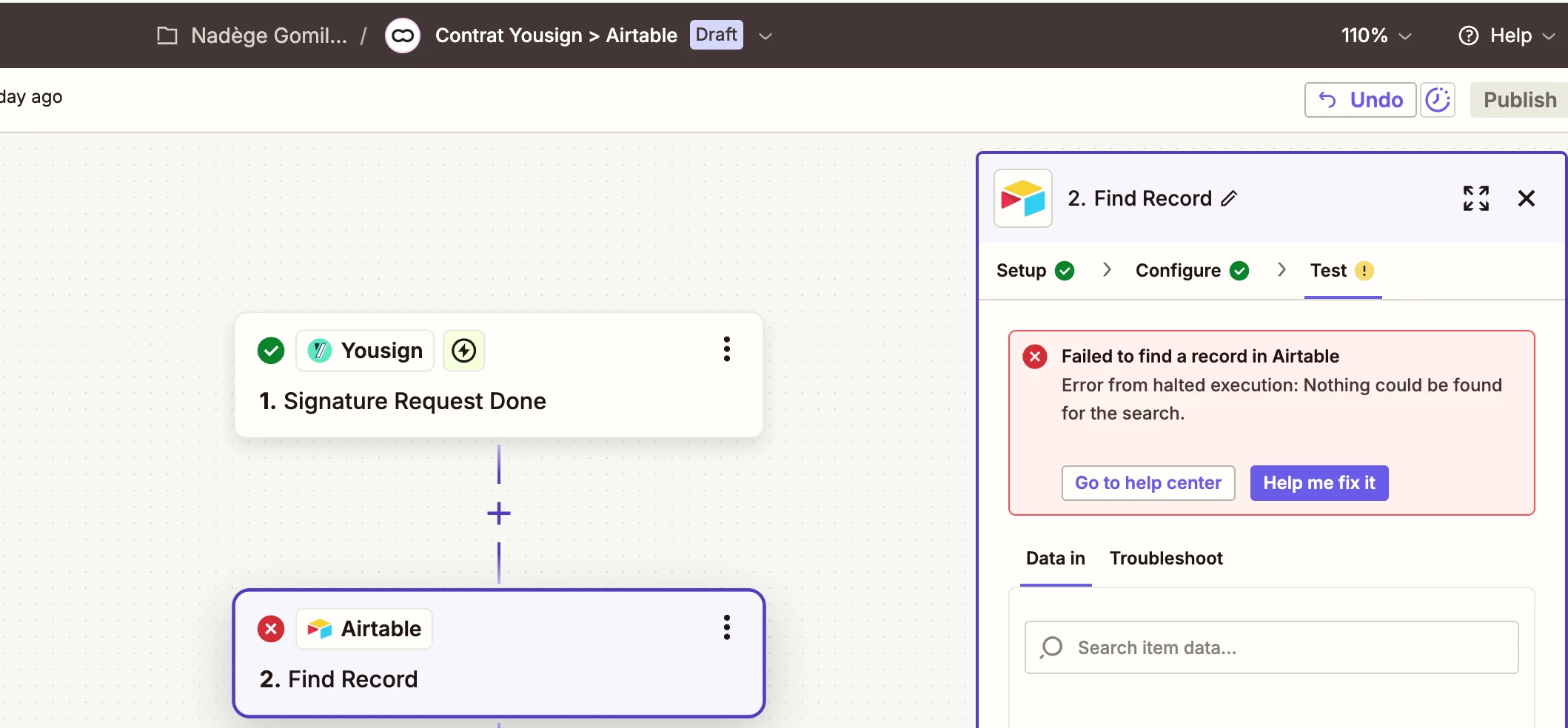This screenshot has width=1568, height=728.
Task: Click the Publish button
Action: pyautogui.click(x=1519, y=100)
